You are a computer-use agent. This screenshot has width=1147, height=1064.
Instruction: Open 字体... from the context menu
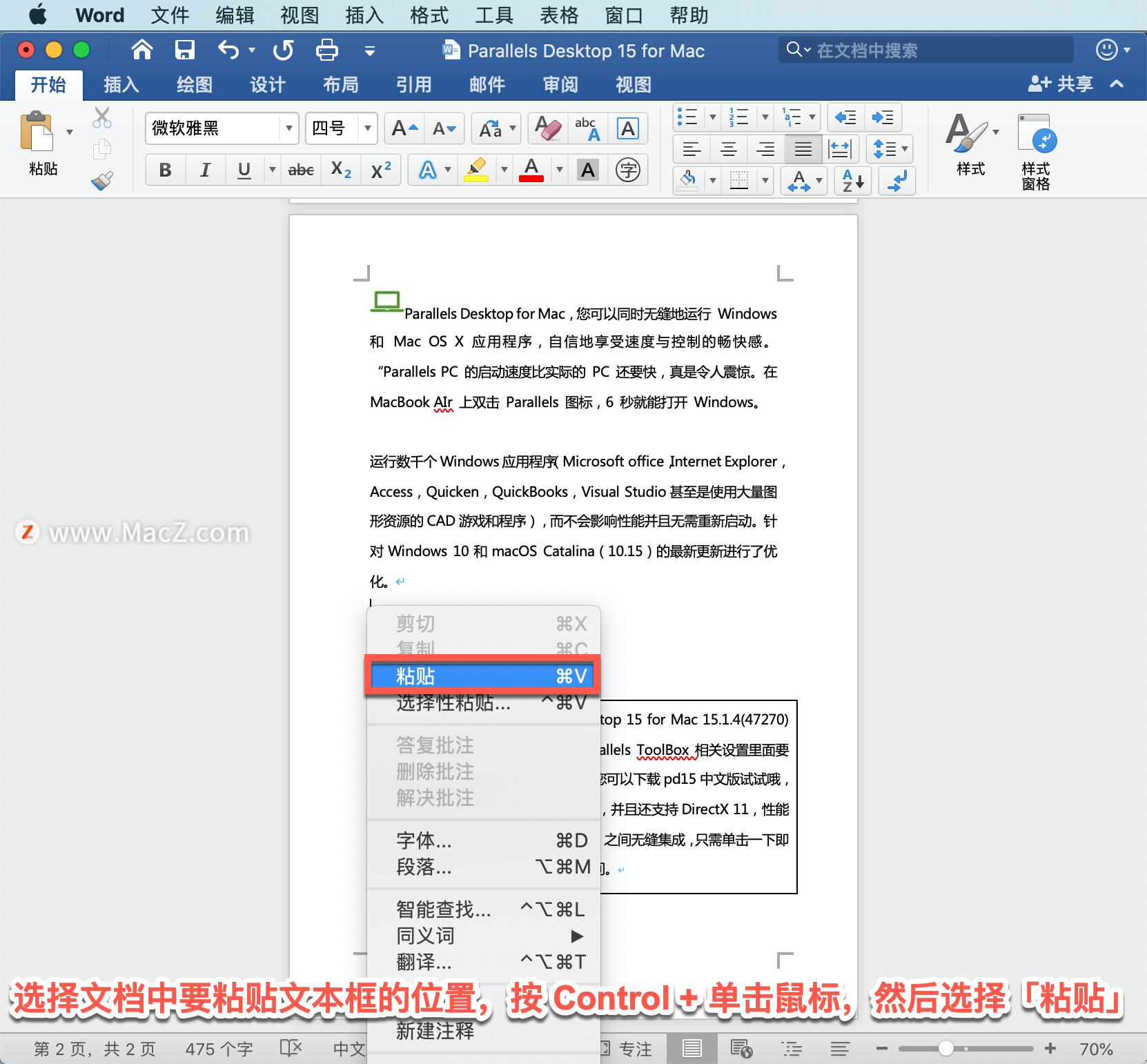[482, 840]
